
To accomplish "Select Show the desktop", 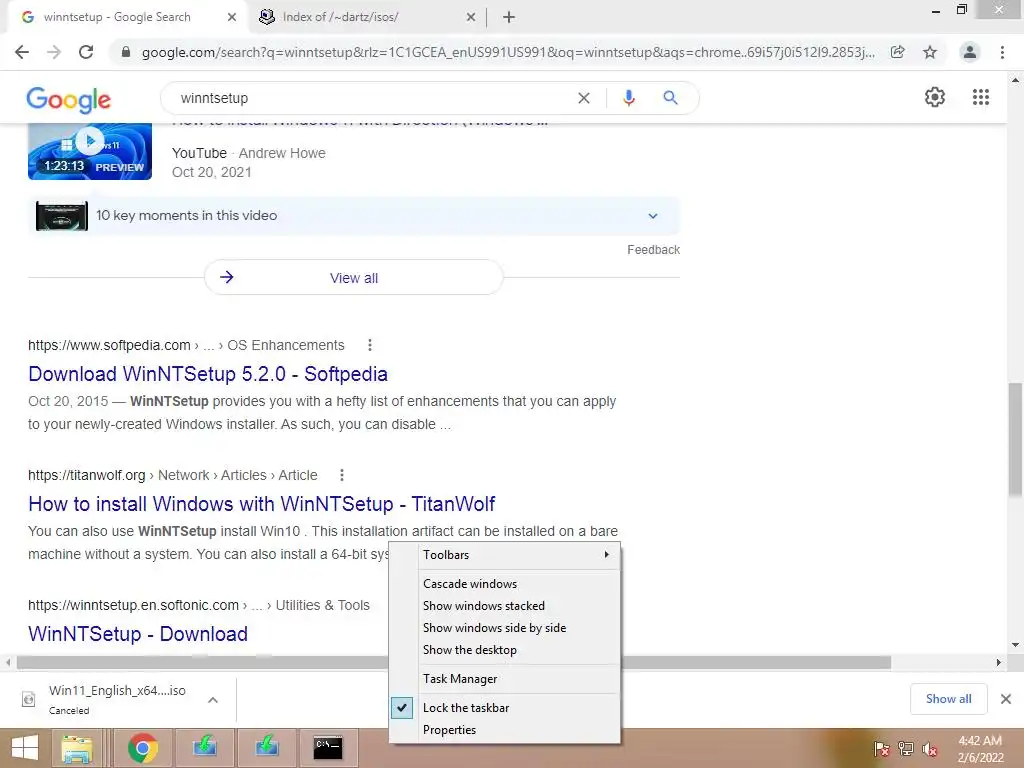I will pyautogui.click(x=505, y=650).
